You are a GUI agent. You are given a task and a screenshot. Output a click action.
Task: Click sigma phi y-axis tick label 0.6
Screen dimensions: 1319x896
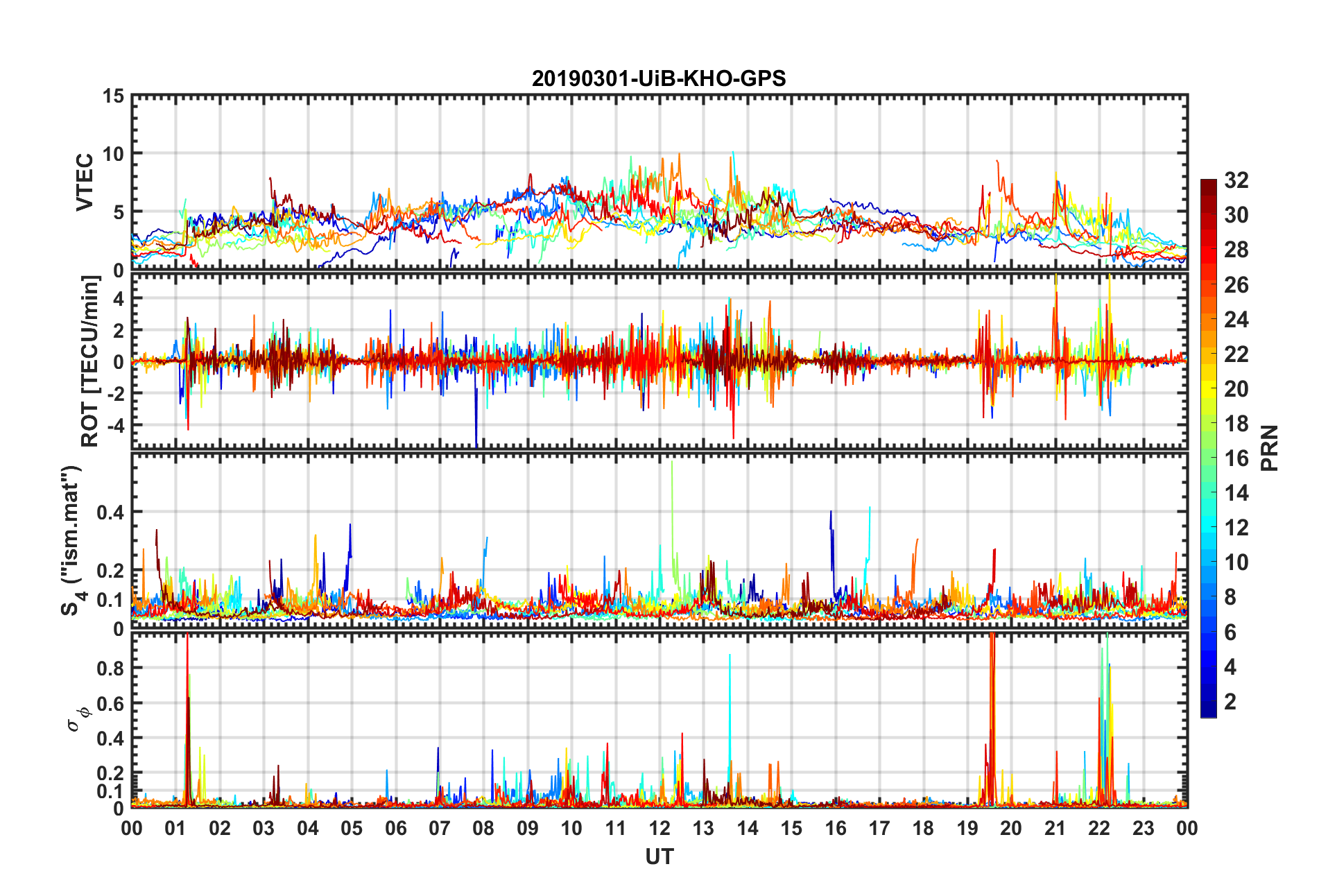110,703
